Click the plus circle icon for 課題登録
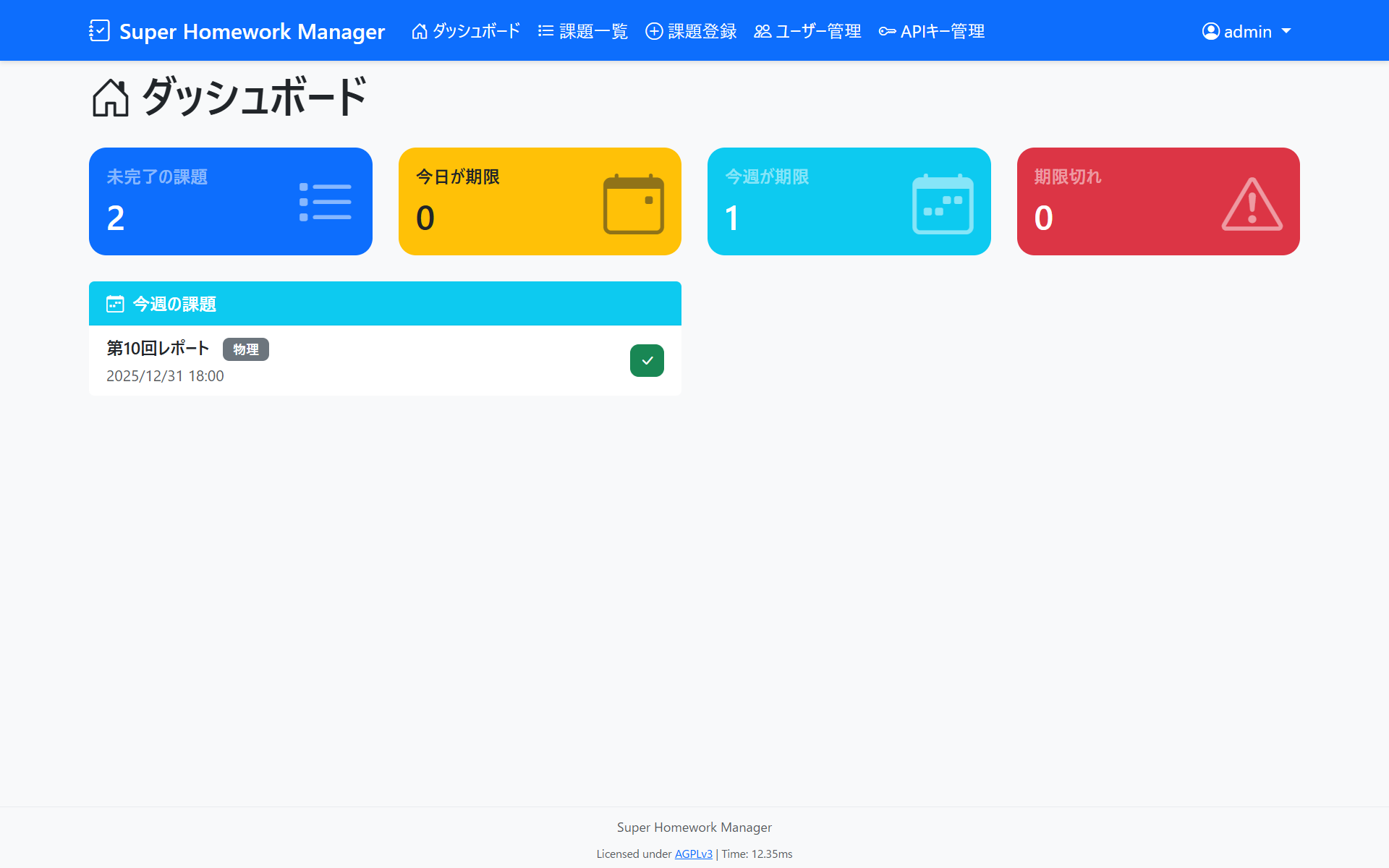This screenshot has width=1389, height=868. coord(653,31)
